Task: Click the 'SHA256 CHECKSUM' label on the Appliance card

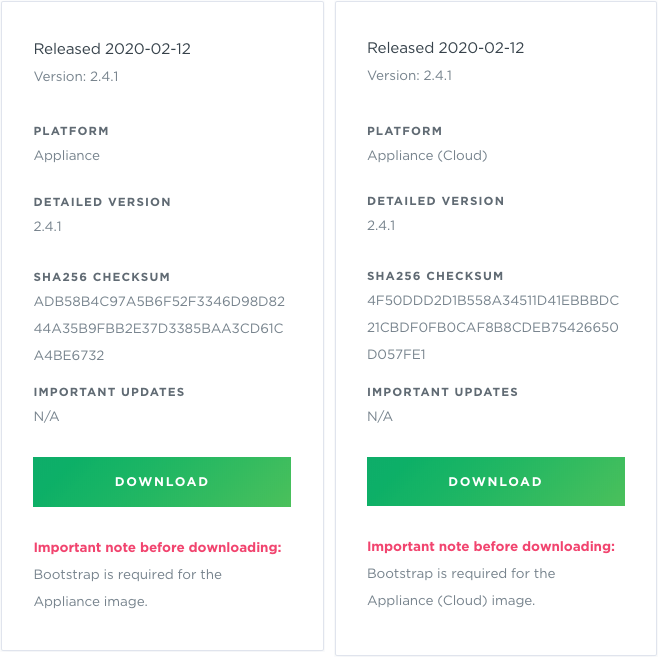Action: [102, 277]
